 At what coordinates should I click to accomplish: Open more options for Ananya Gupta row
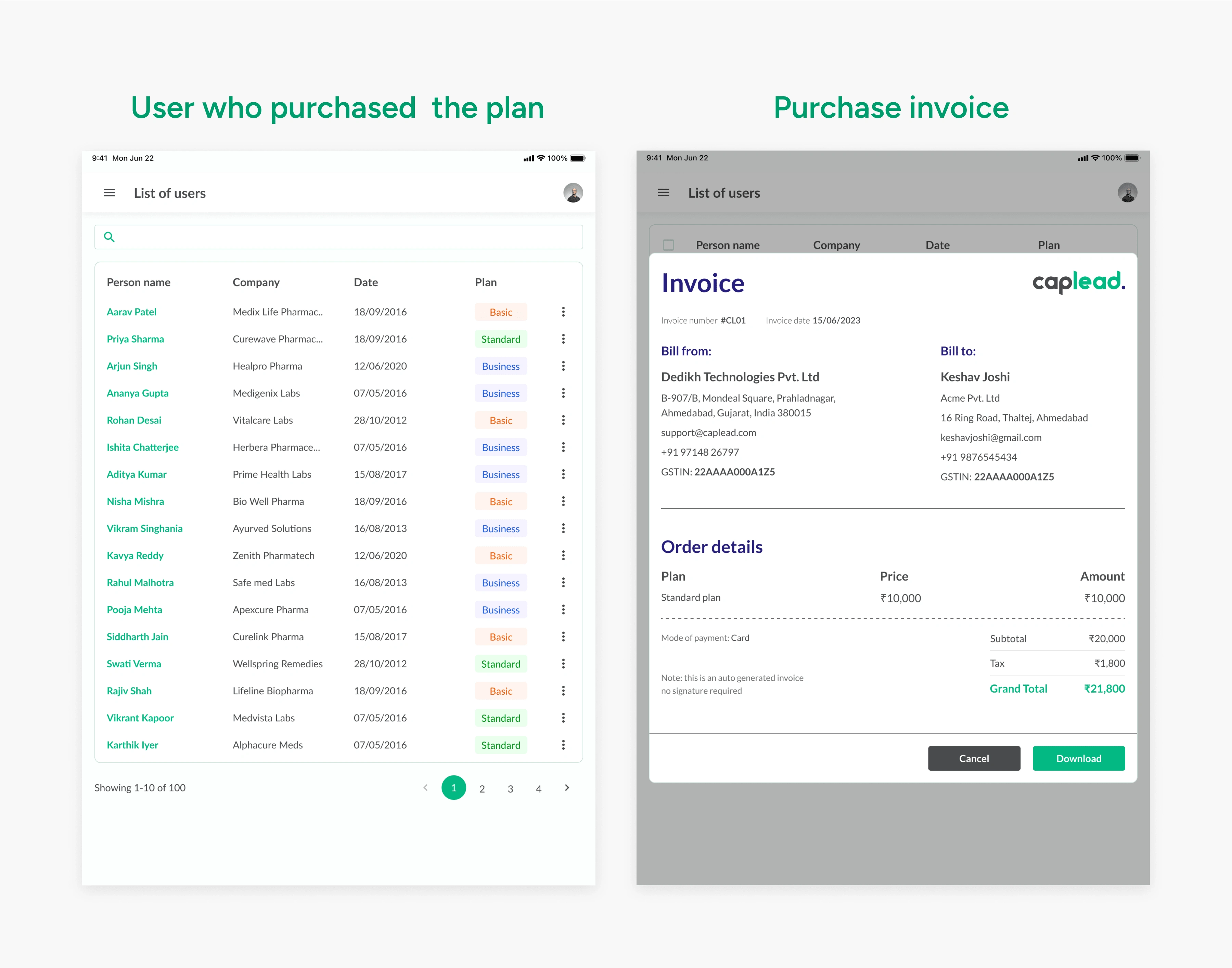[x=563, y=393]
